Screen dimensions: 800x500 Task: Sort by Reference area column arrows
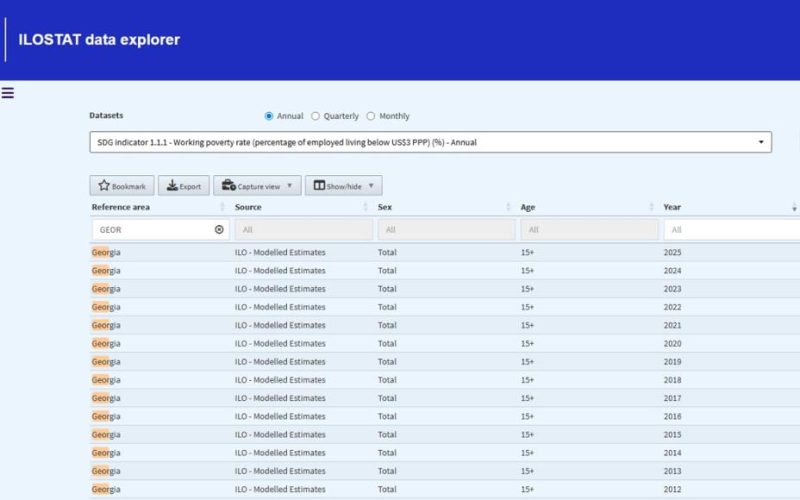pyautogui.click(x=222, y=207)
